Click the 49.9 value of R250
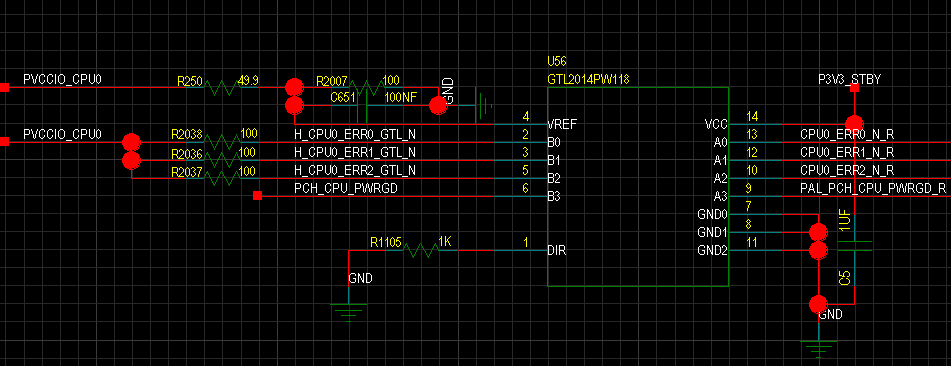 (x=249, y=80)
